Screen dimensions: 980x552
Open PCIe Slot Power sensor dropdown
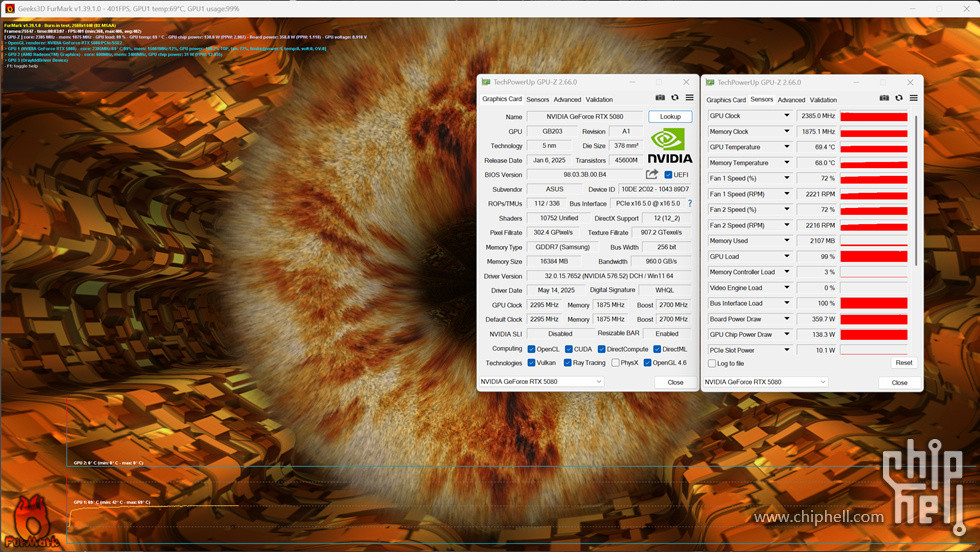pos(787,350)
